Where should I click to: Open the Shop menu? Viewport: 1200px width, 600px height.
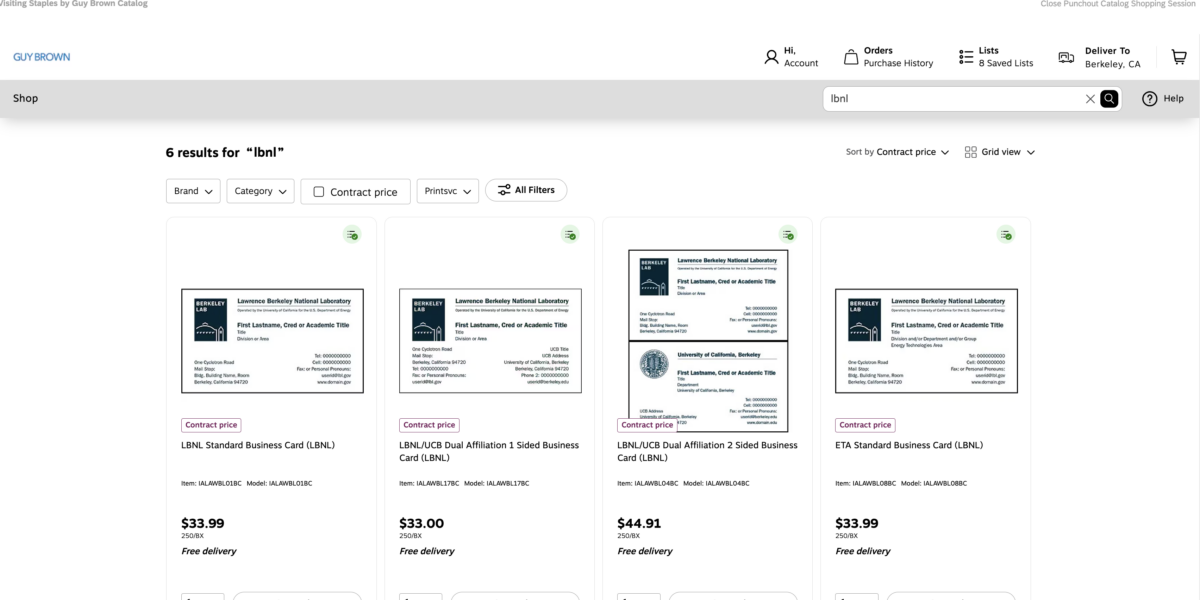(x=25, y=98)
